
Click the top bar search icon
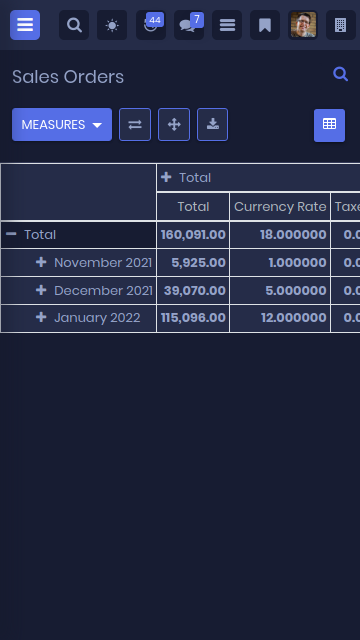74,25
